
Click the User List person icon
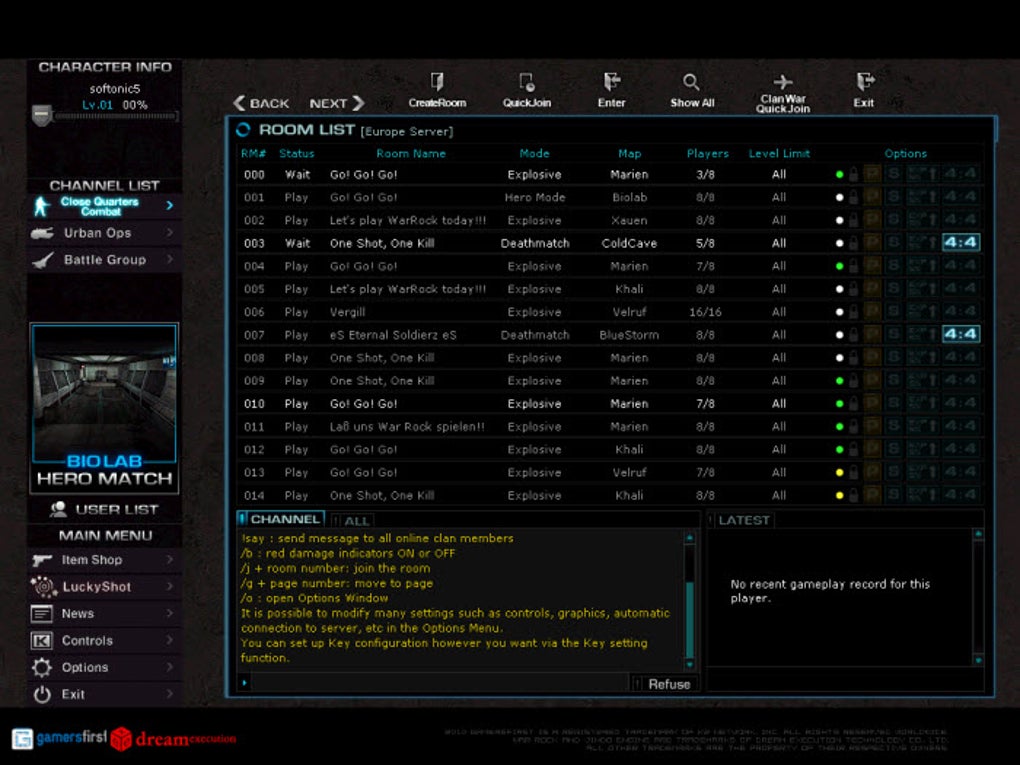59,509
